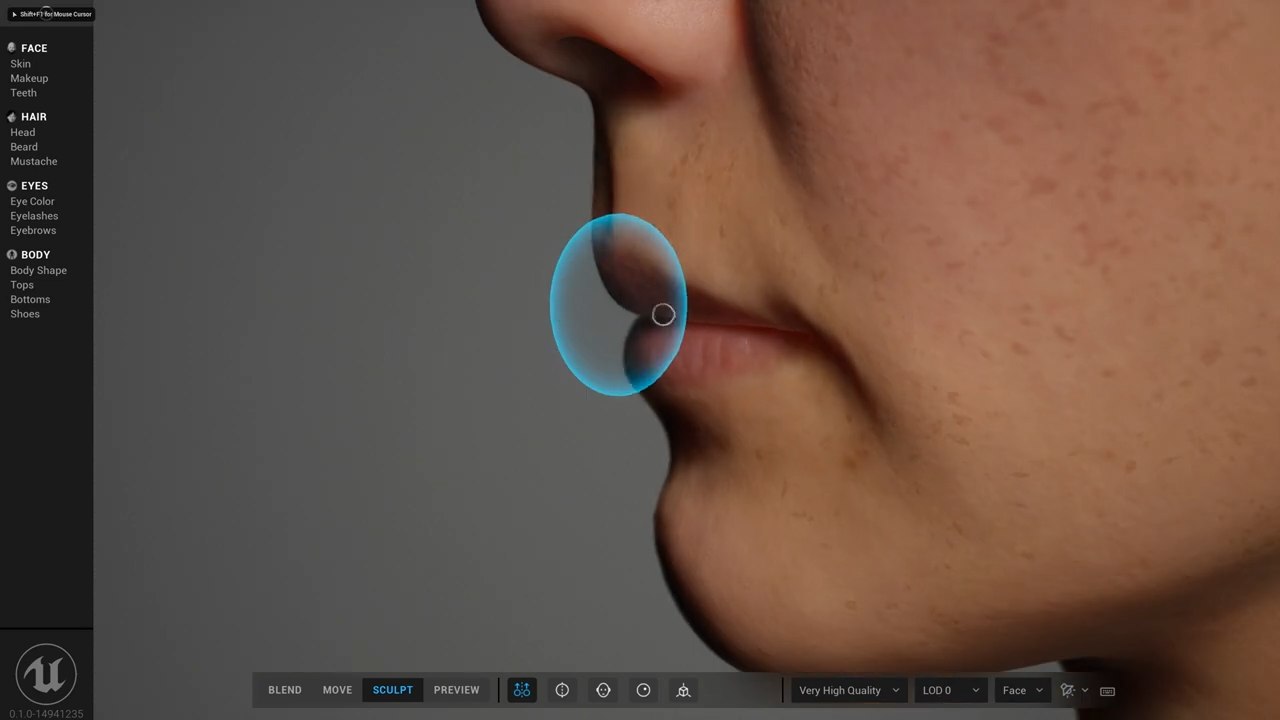Click the render settings icon right of the Face dropdown
This screenshot has width=1280, height=720.
point(1068,690)
